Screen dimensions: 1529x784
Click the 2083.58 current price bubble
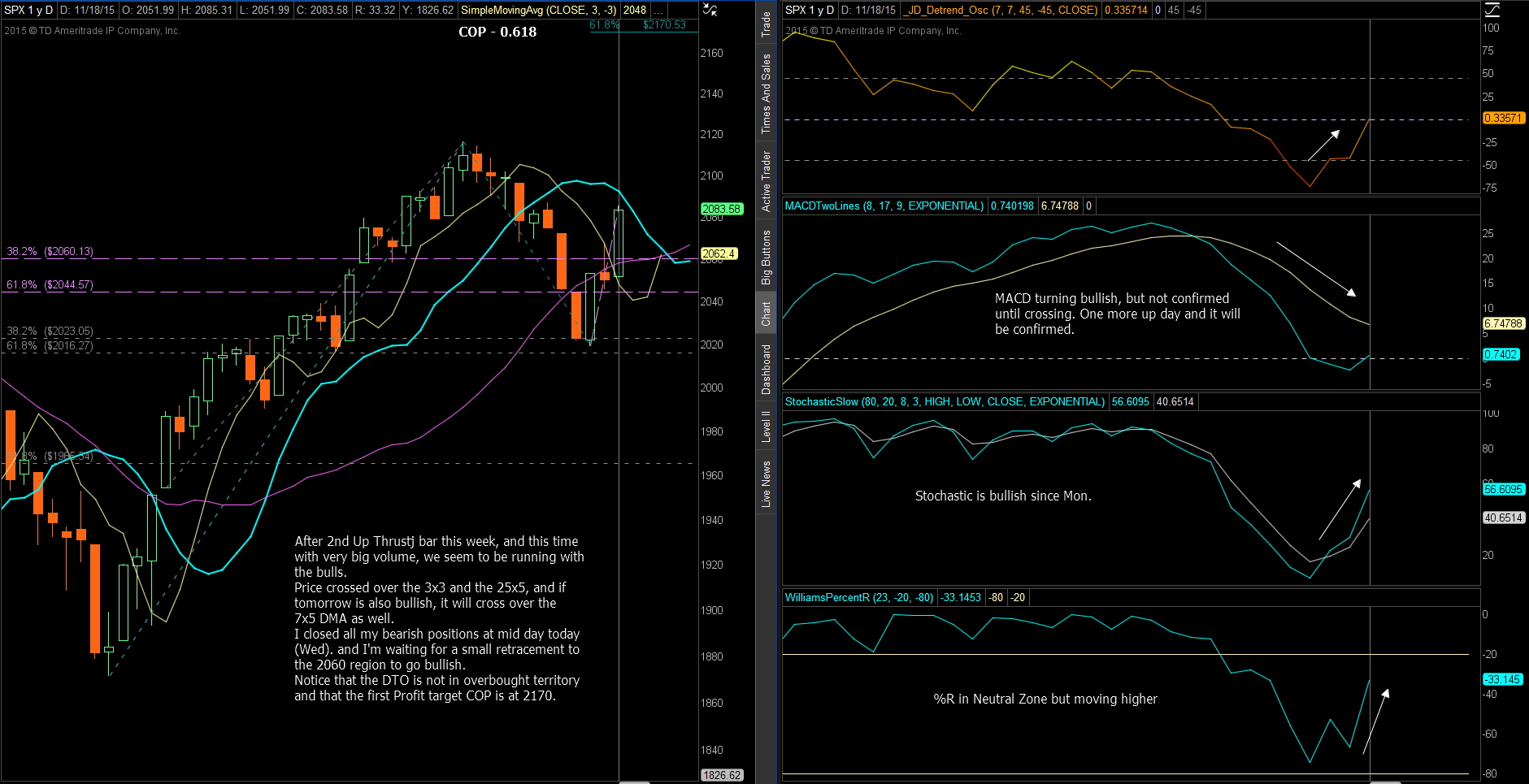pos(720,209)
